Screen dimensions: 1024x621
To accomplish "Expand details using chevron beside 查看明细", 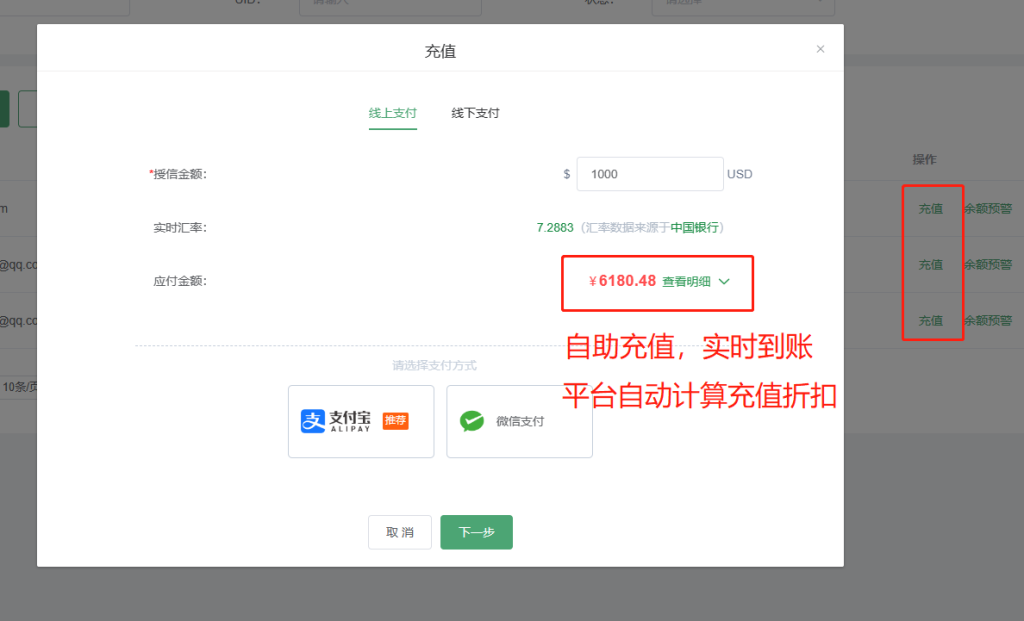I will pyautogui.click(x=725, y=282).
